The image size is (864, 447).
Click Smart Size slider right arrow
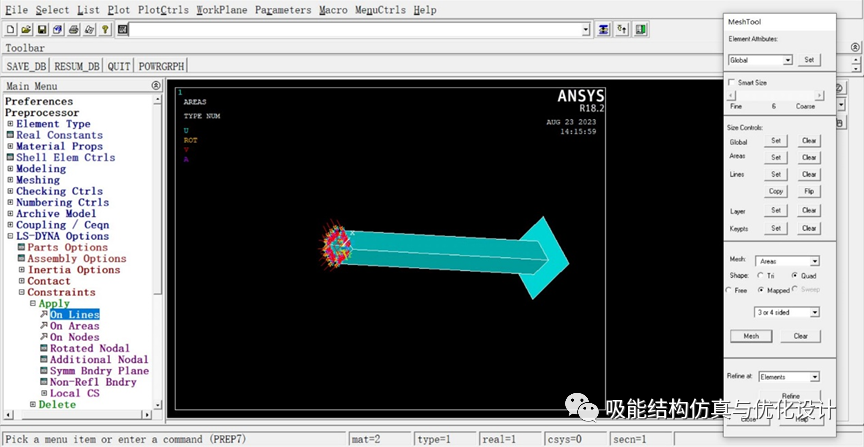[x=819, y=95]
